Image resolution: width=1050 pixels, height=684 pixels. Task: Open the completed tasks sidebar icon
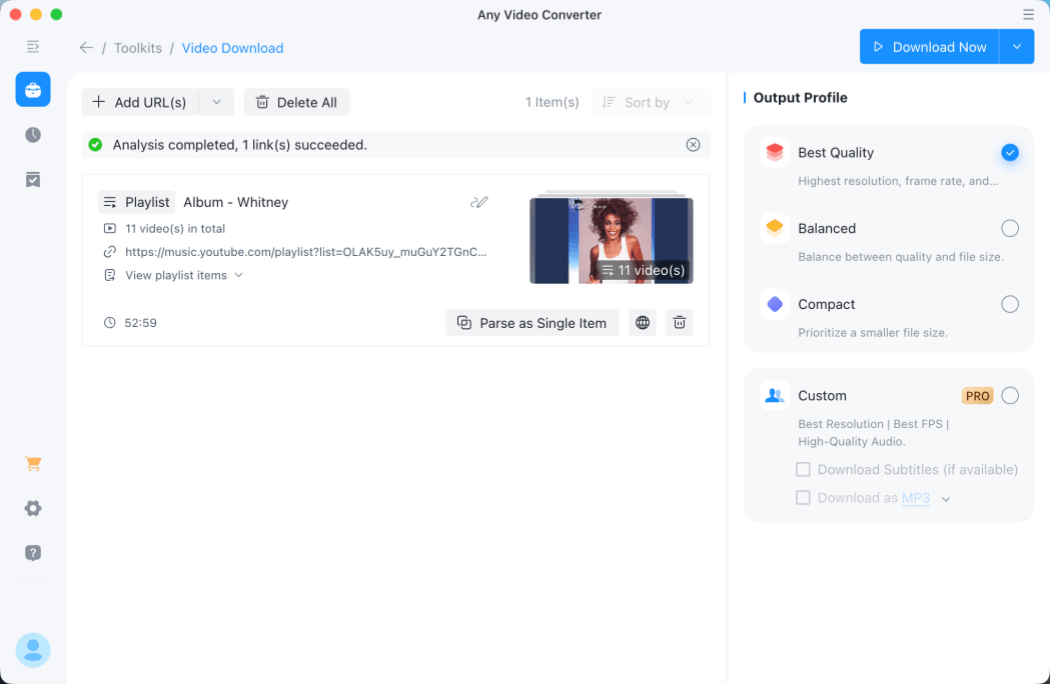[x=33, y=180]
